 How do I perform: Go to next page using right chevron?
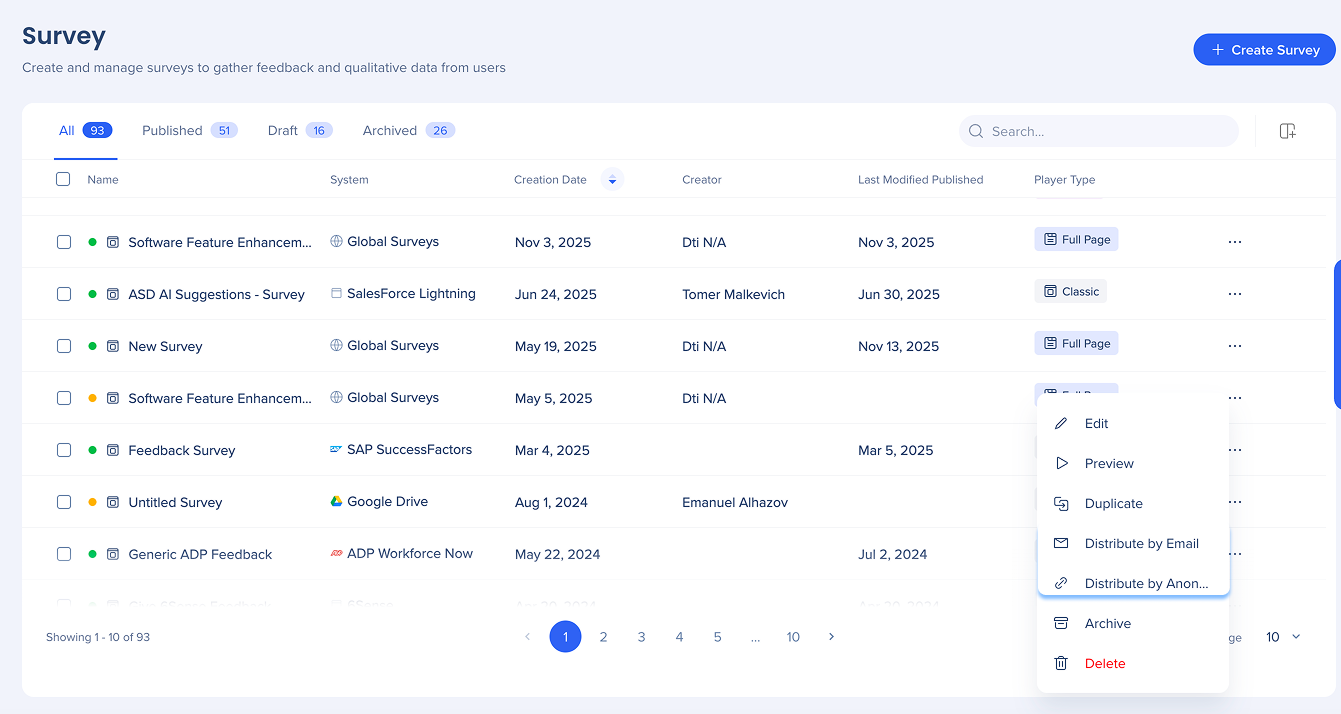(x=831, y=637)
